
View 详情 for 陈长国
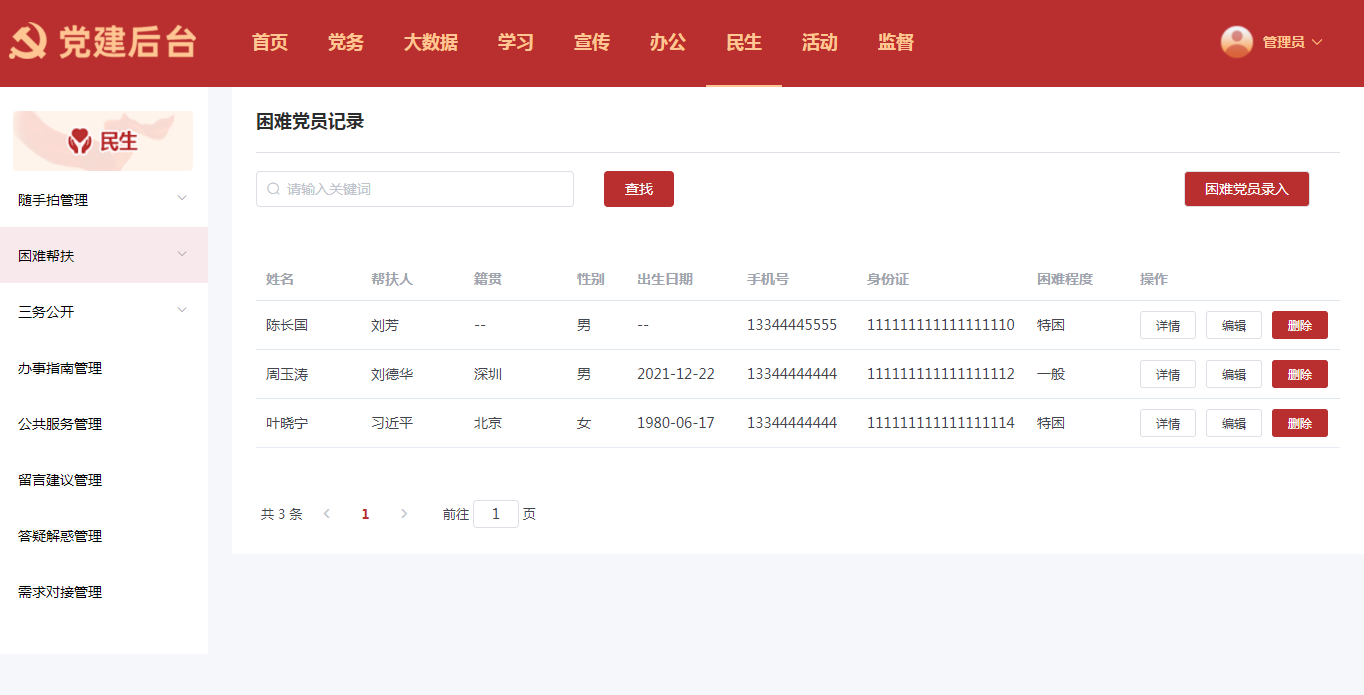(1167, 326)
